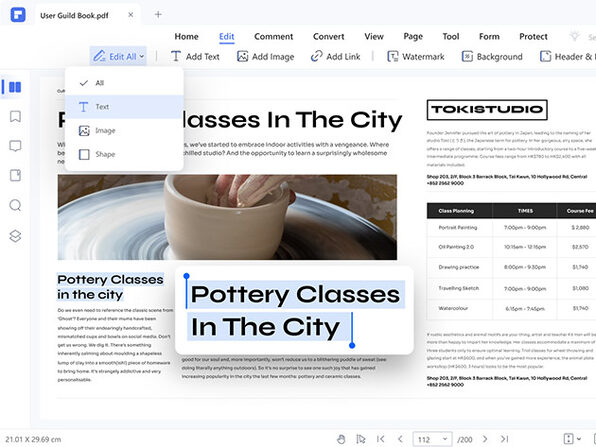Jump to the last page
Viewport: 596px width, 447px height.
(x=504, y=439)
